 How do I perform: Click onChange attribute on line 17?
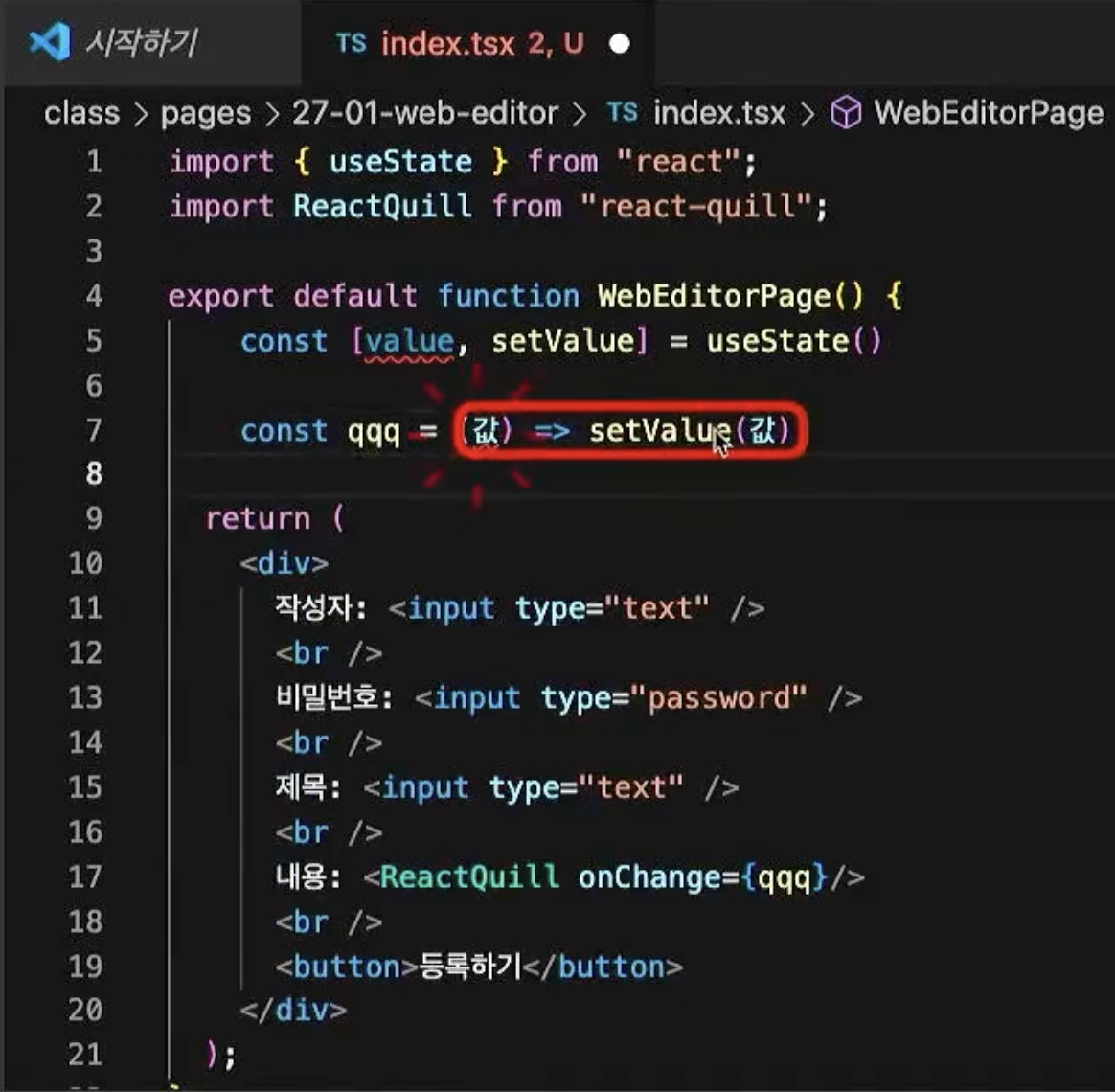[x=650, y=877]
